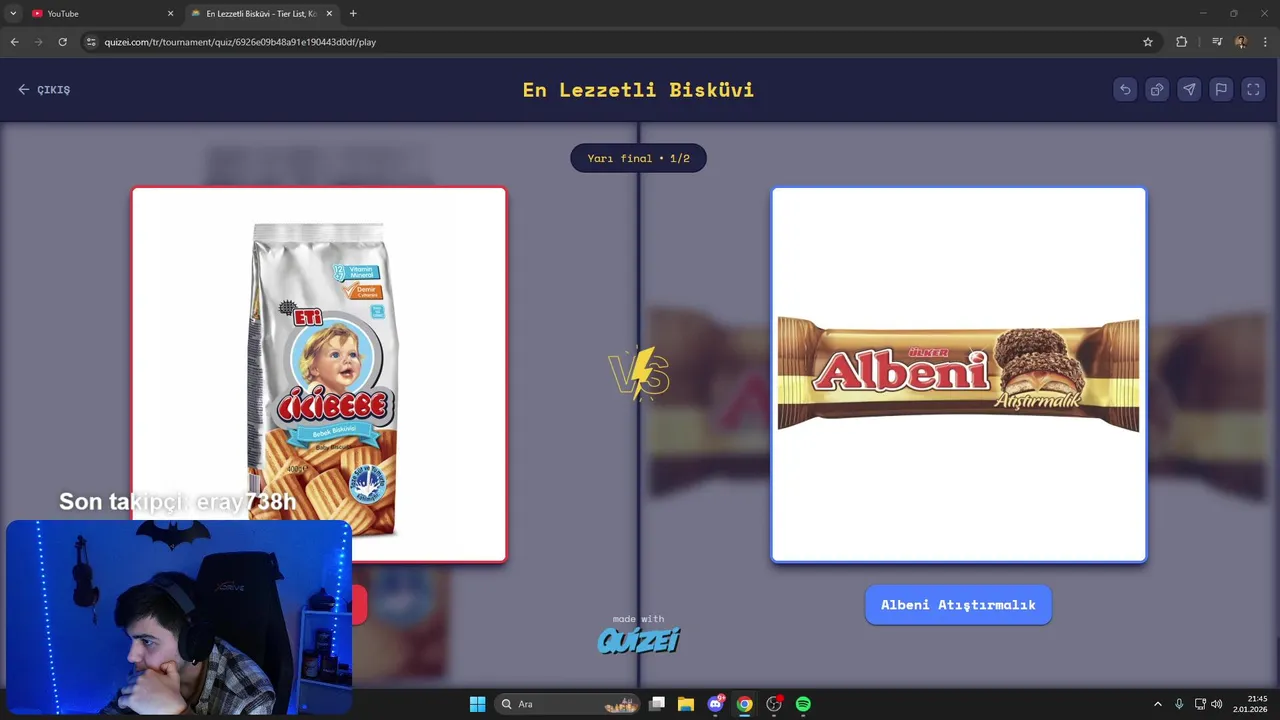The image size is (1280, 720).
Task: Go back in browser history
Action: pos(14,42)
